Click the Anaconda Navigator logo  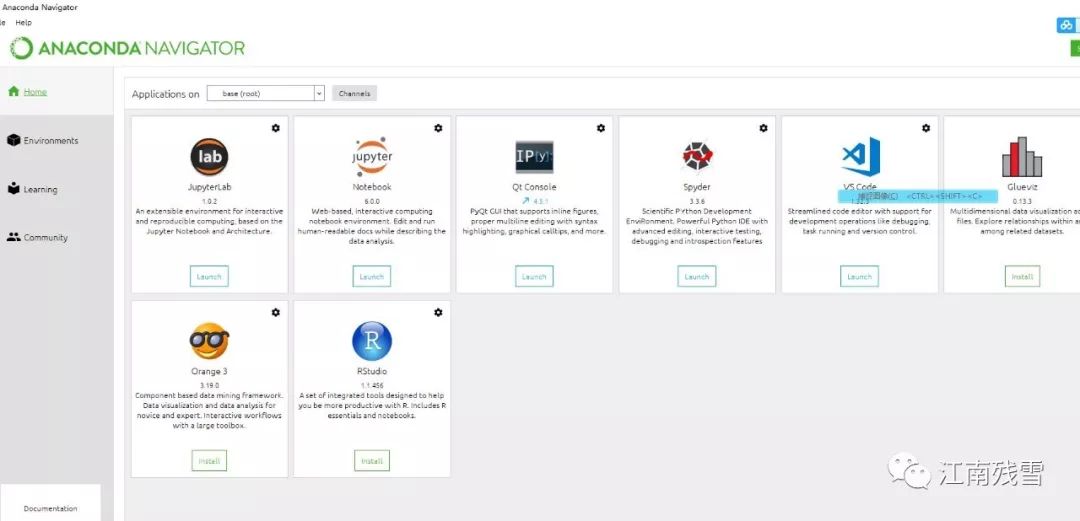(x=127, y=48)
